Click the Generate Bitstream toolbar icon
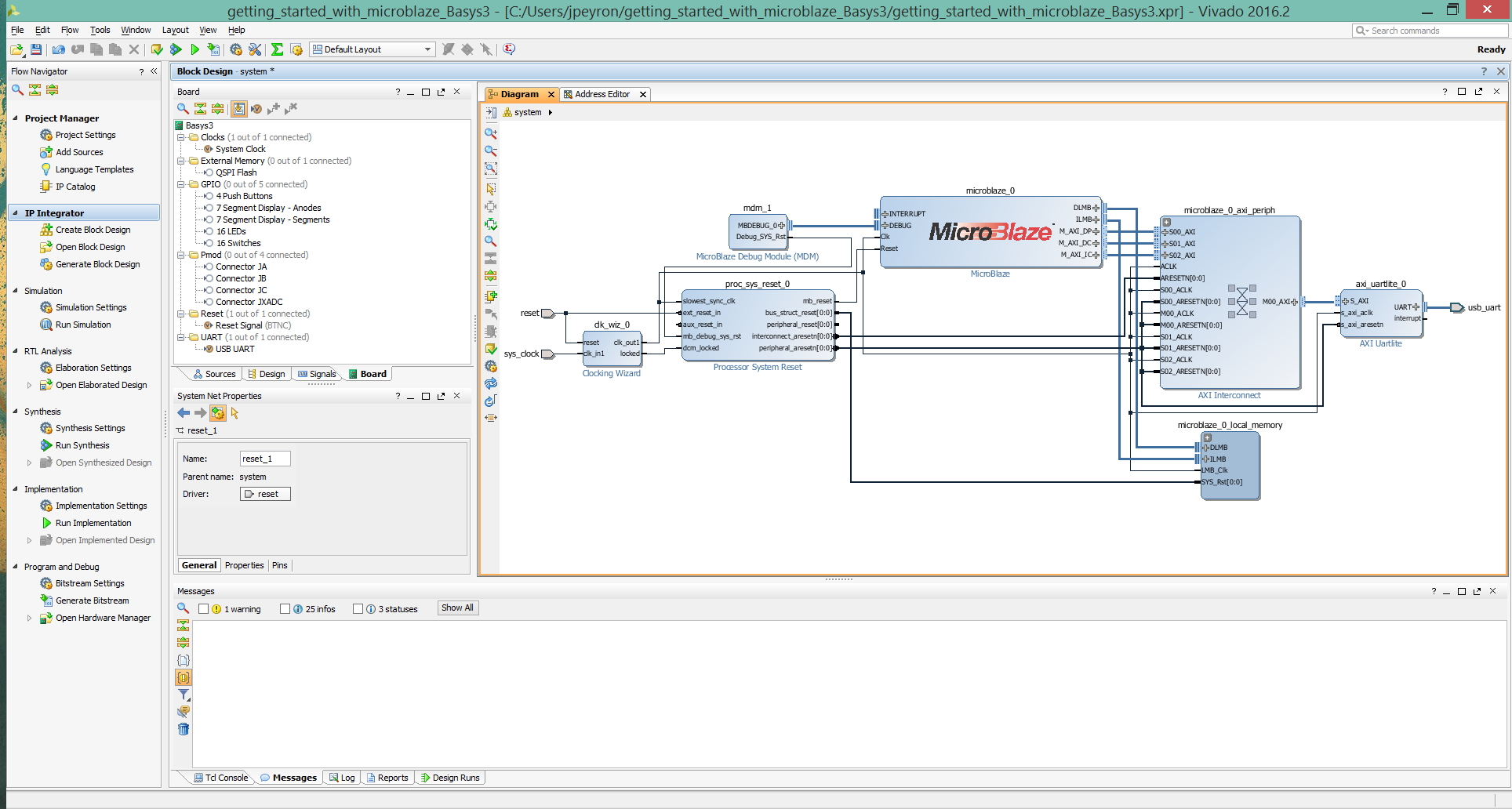The width and height of the screenshot is (1512, 809). [x=213, y=49]
